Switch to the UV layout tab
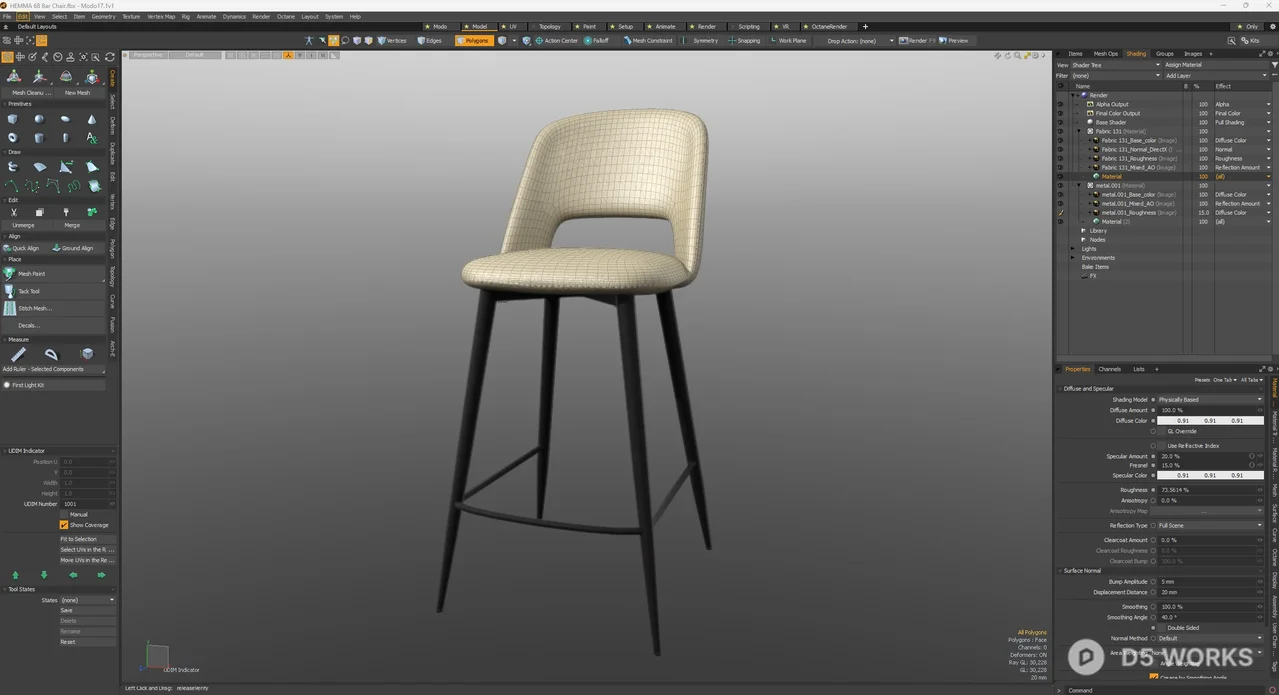 (x=512, y=27)
